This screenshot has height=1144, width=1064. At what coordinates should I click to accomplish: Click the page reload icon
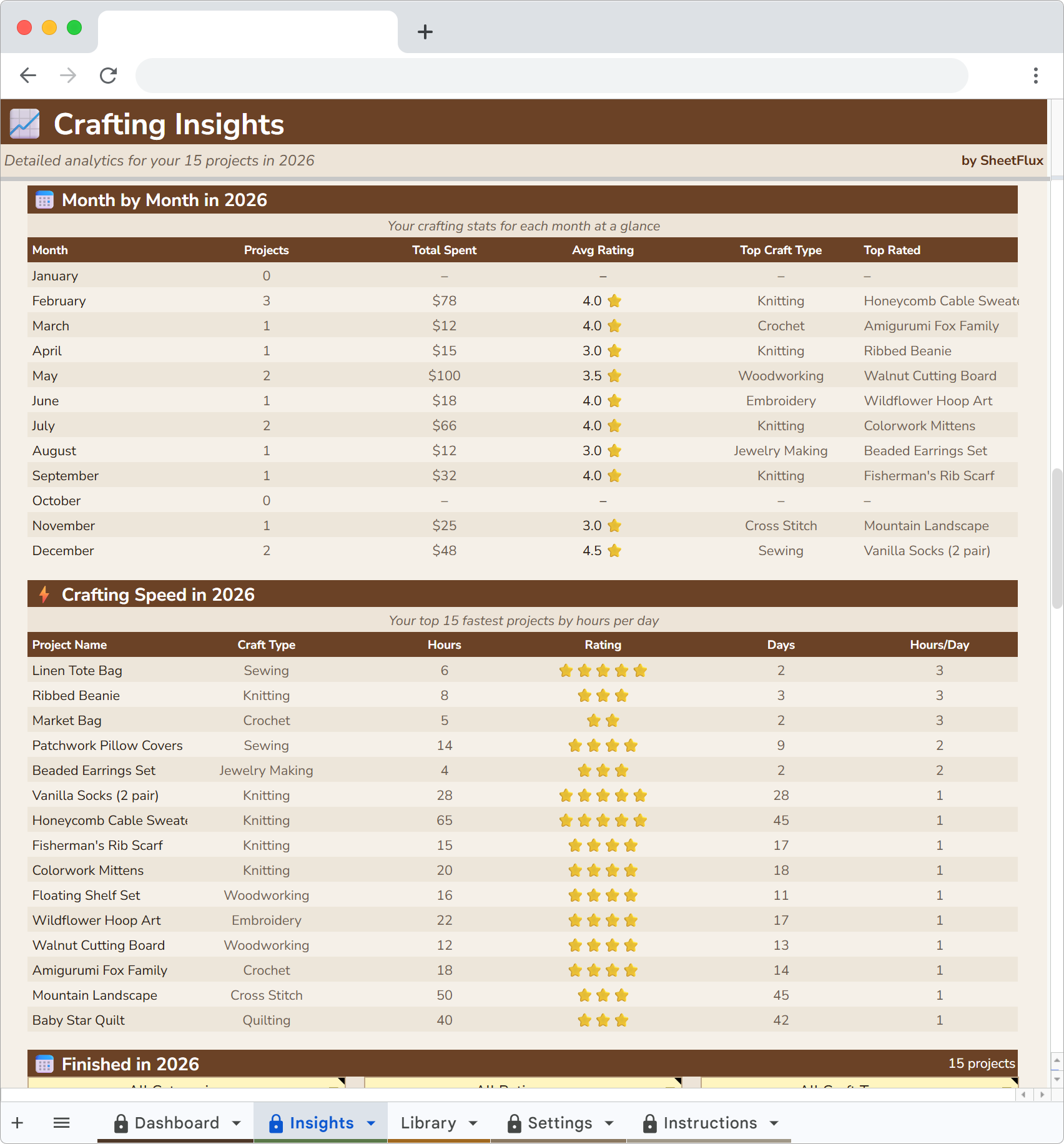pyautogui.click(x=108, y=75)
